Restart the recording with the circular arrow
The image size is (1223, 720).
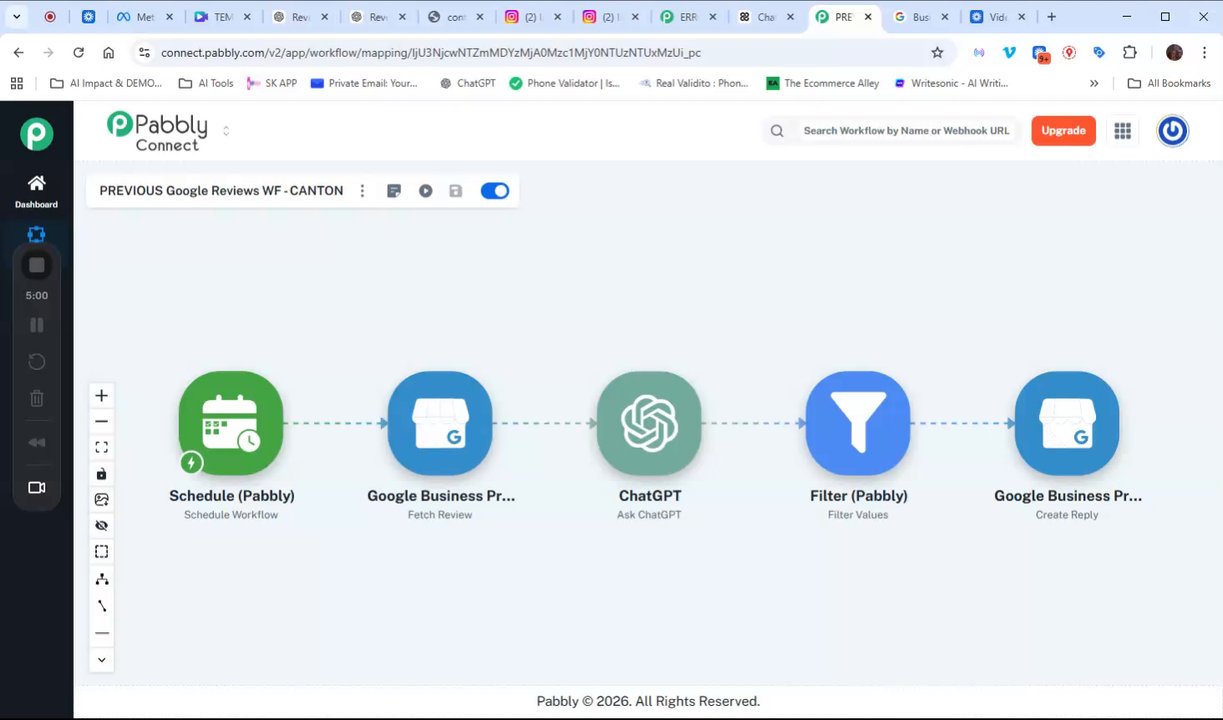(x=37, y=361)
